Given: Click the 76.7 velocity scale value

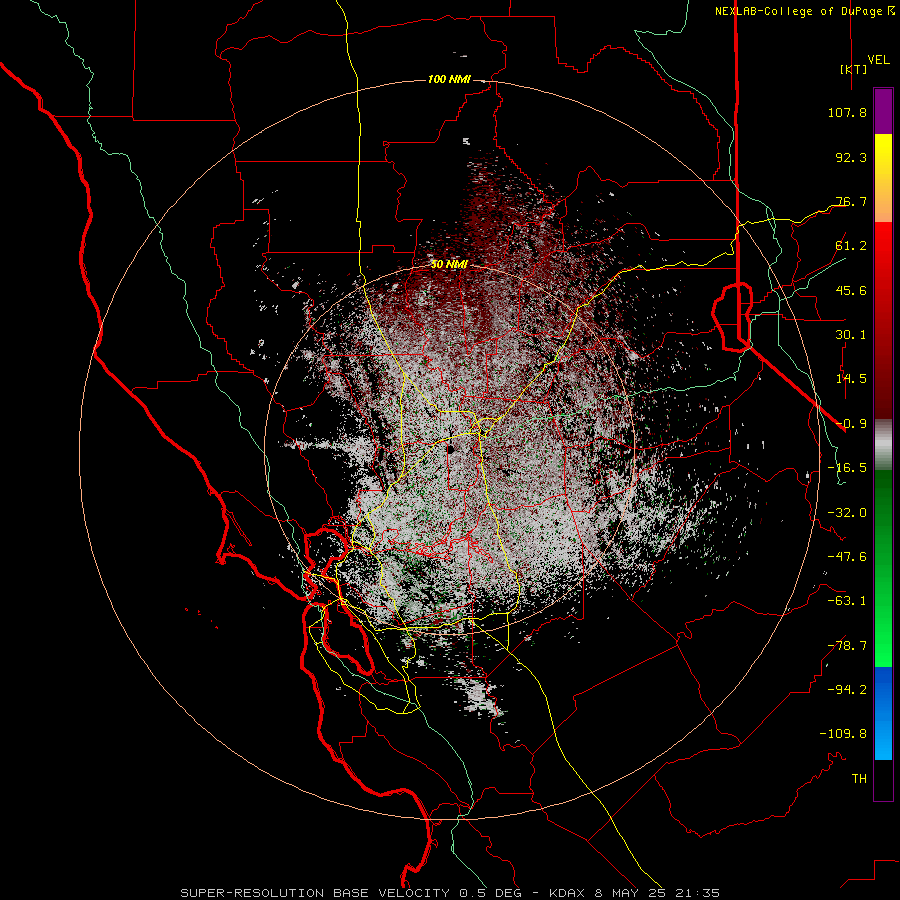Looking at the screenshot, I should [x=851, y=201].
